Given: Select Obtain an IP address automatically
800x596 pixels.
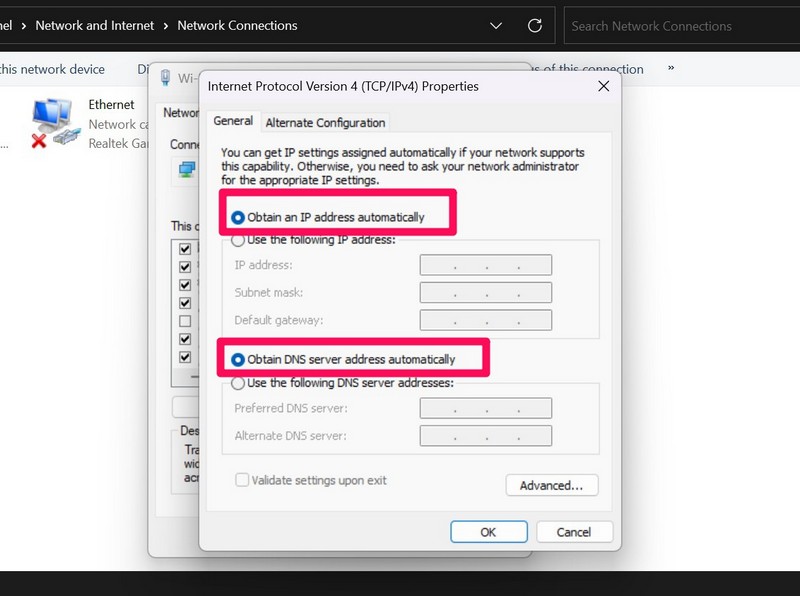Looking at the screenshot, I should coord(238,217).
